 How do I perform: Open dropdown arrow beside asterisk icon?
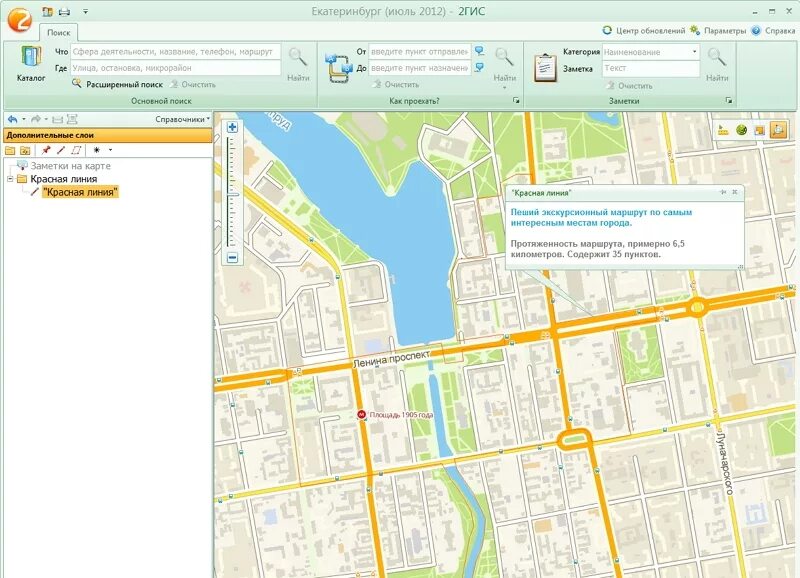110,150
